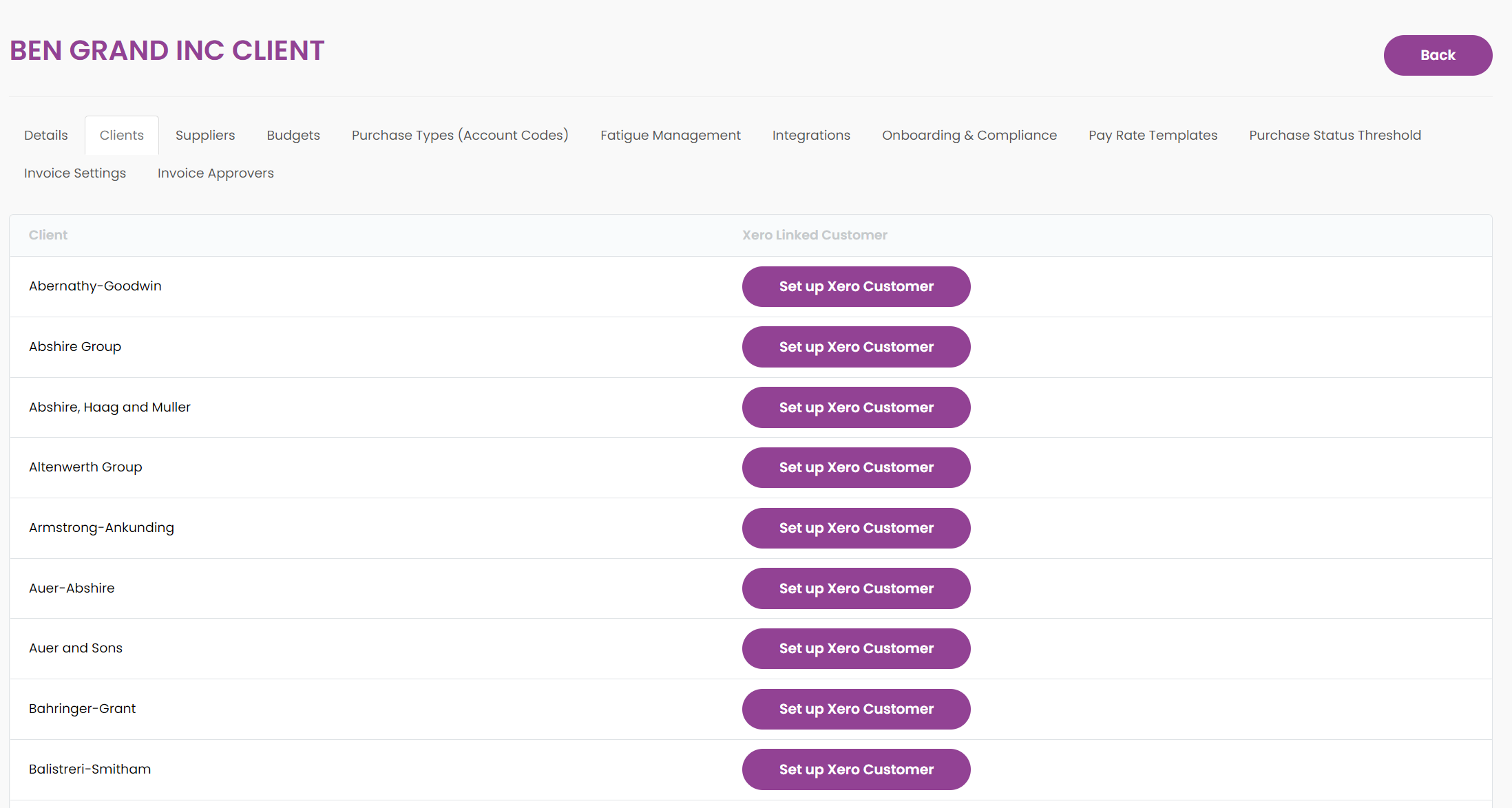Click the Altenwerth Group client name

(85, 467)
